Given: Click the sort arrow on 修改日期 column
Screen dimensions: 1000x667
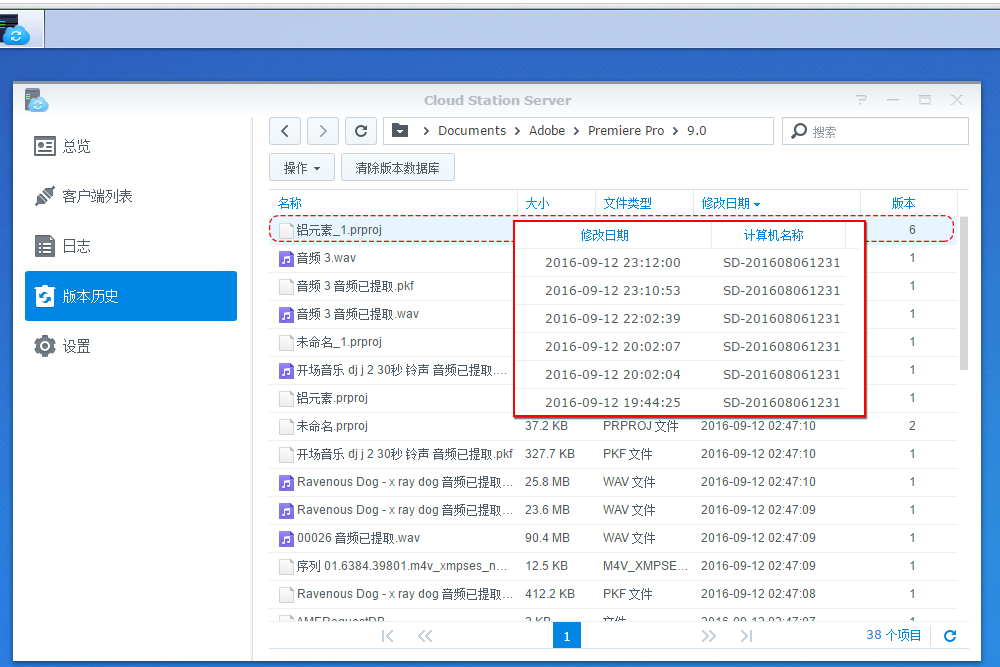Looking at the screenshot, I should click(759, 203).
